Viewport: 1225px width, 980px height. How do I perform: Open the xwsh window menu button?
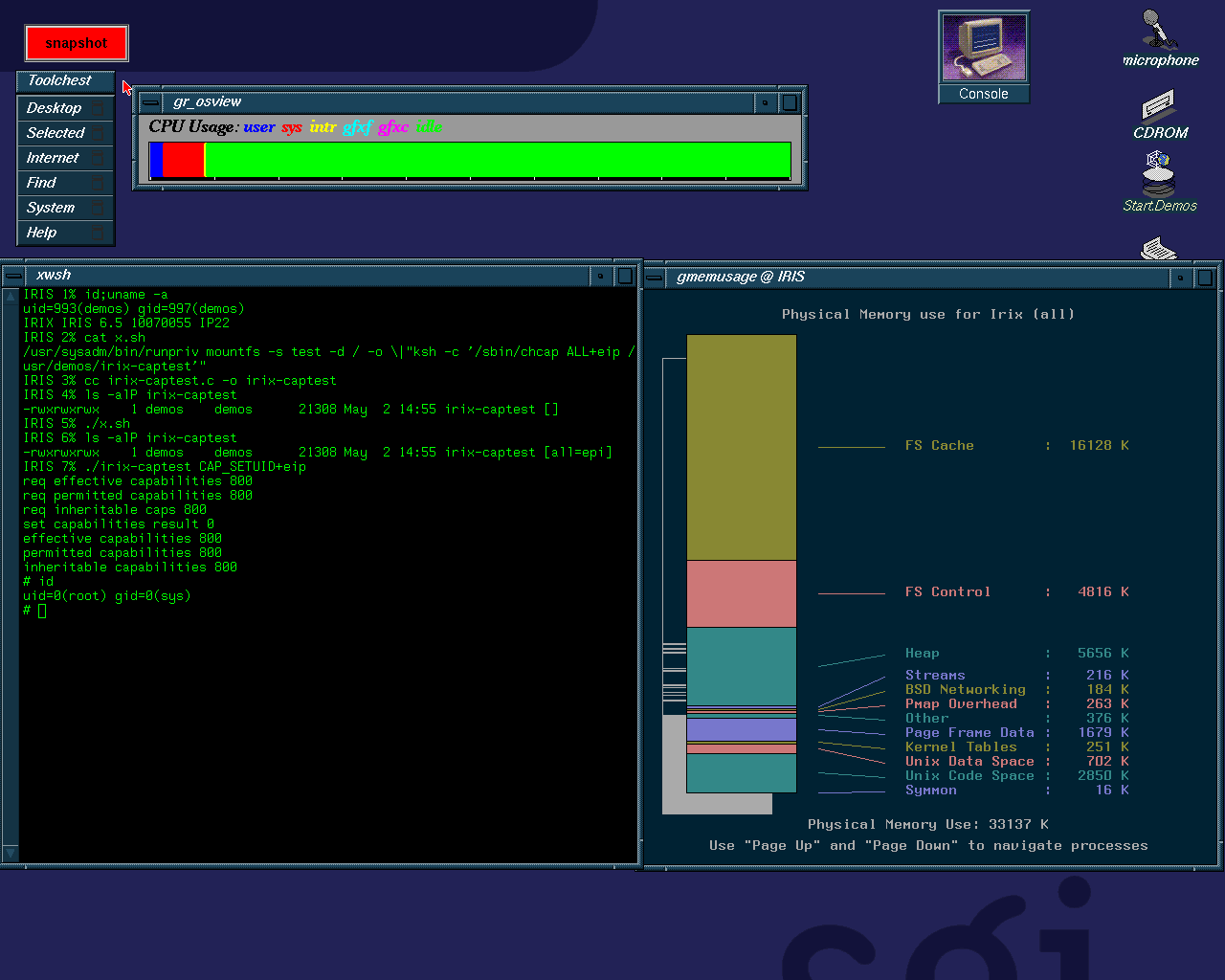(11, 276)
